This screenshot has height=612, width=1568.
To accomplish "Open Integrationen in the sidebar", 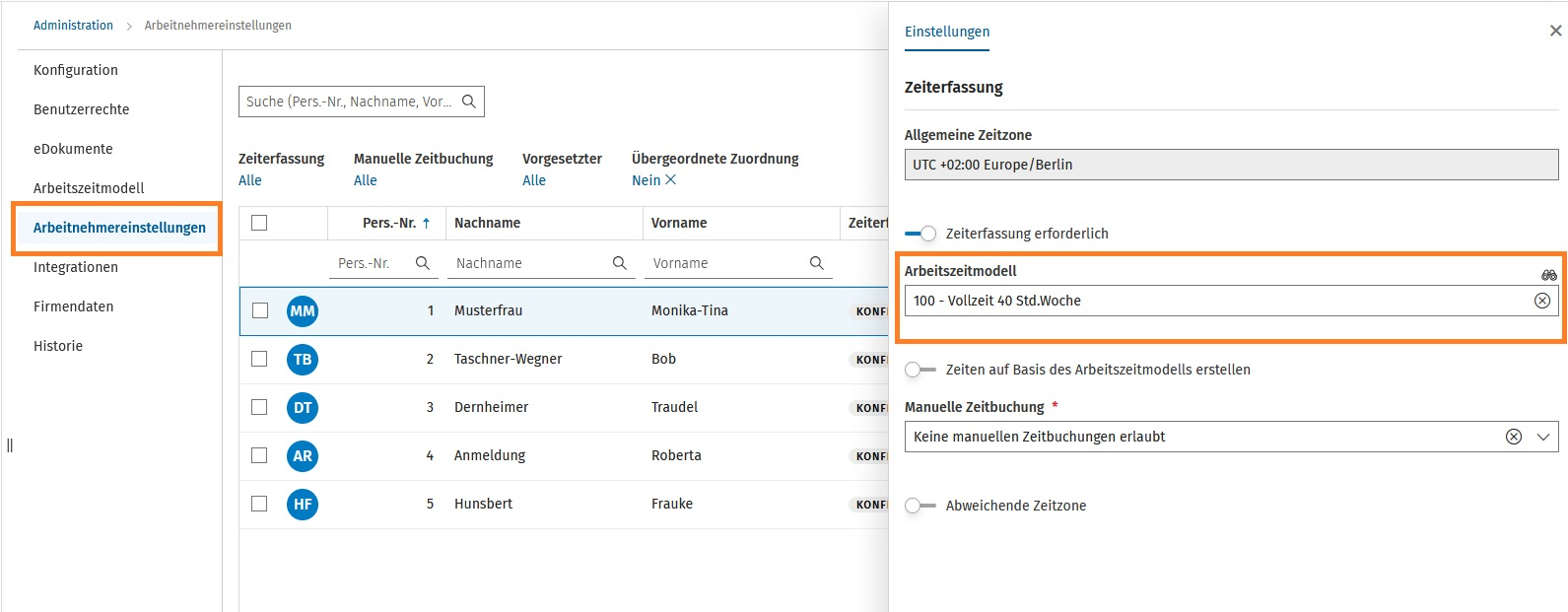I will 76,267.
